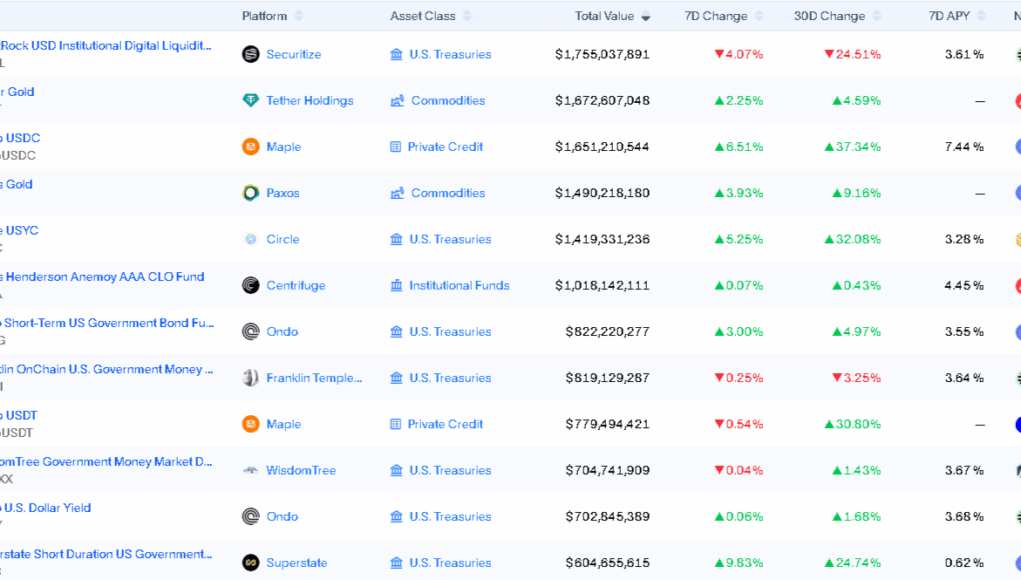Viewport: 1021px width, 580px height.
Task: Open the Henderson Anemoy AAA CLO Fund link
Action: 105,277
